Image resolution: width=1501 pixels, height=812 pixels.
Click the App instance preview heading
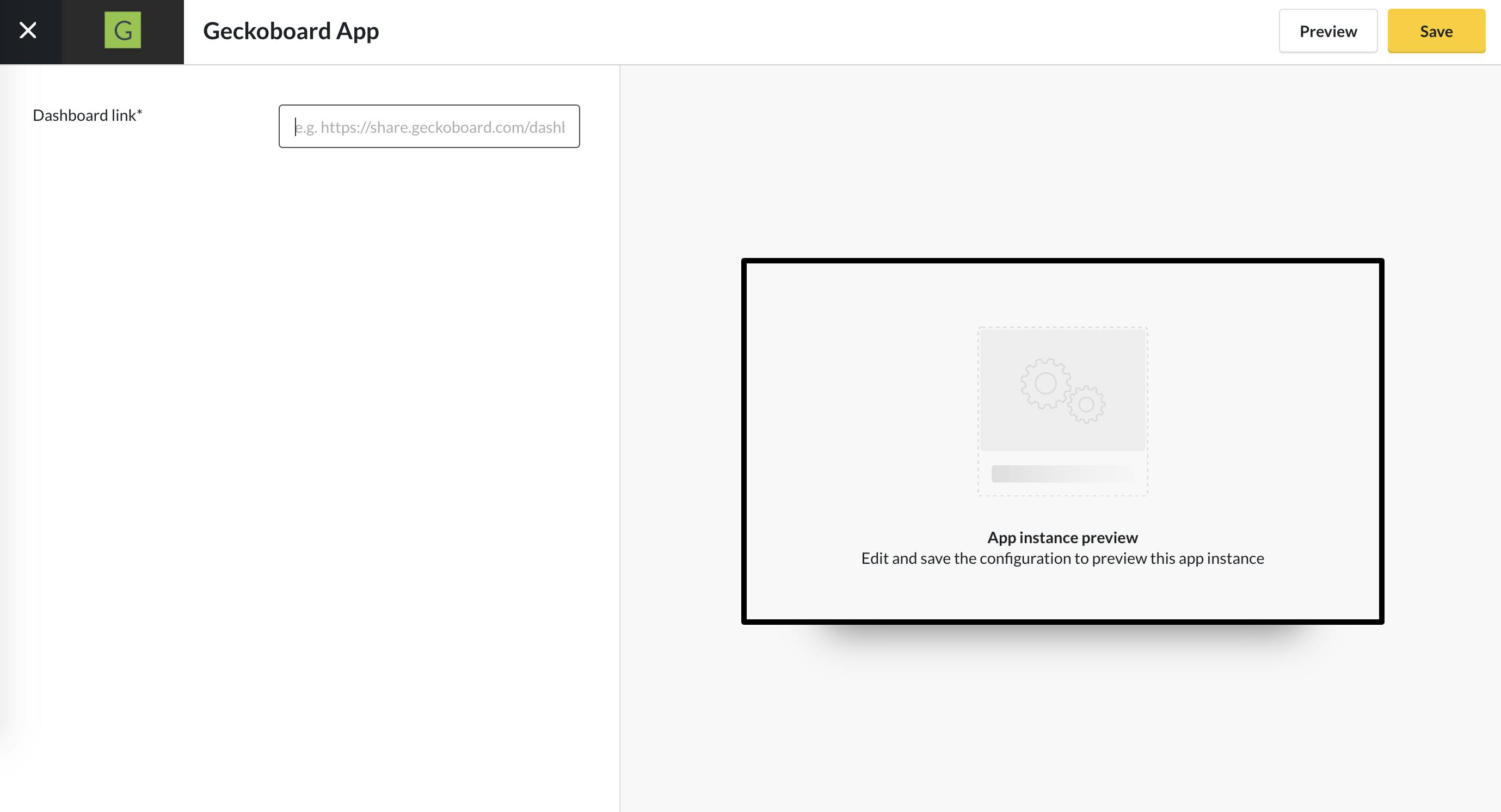point(1062,538)
